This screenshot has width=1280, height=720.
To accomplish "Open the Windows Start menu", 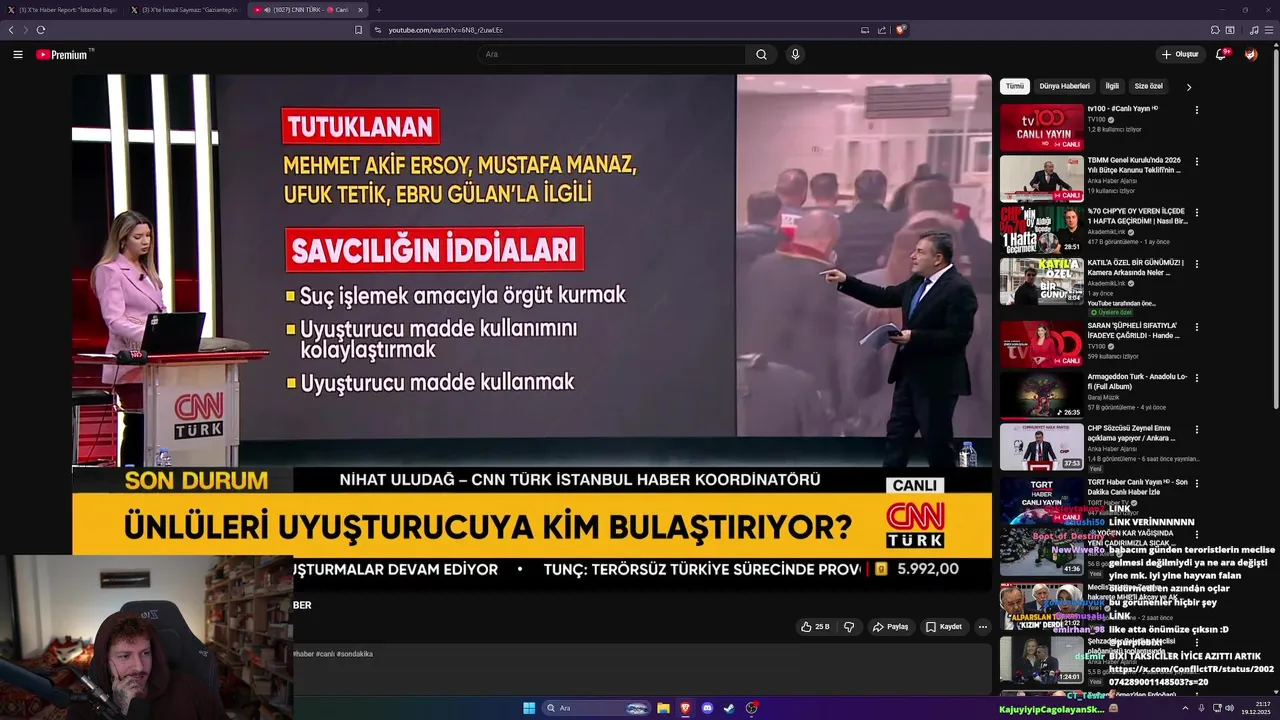I will tap(529, 708).
